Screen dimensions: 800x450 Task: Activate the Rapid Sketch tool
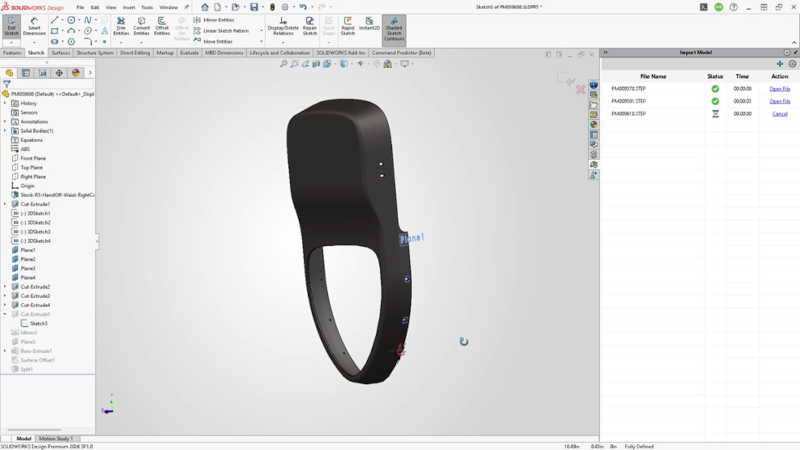[348, 26]
